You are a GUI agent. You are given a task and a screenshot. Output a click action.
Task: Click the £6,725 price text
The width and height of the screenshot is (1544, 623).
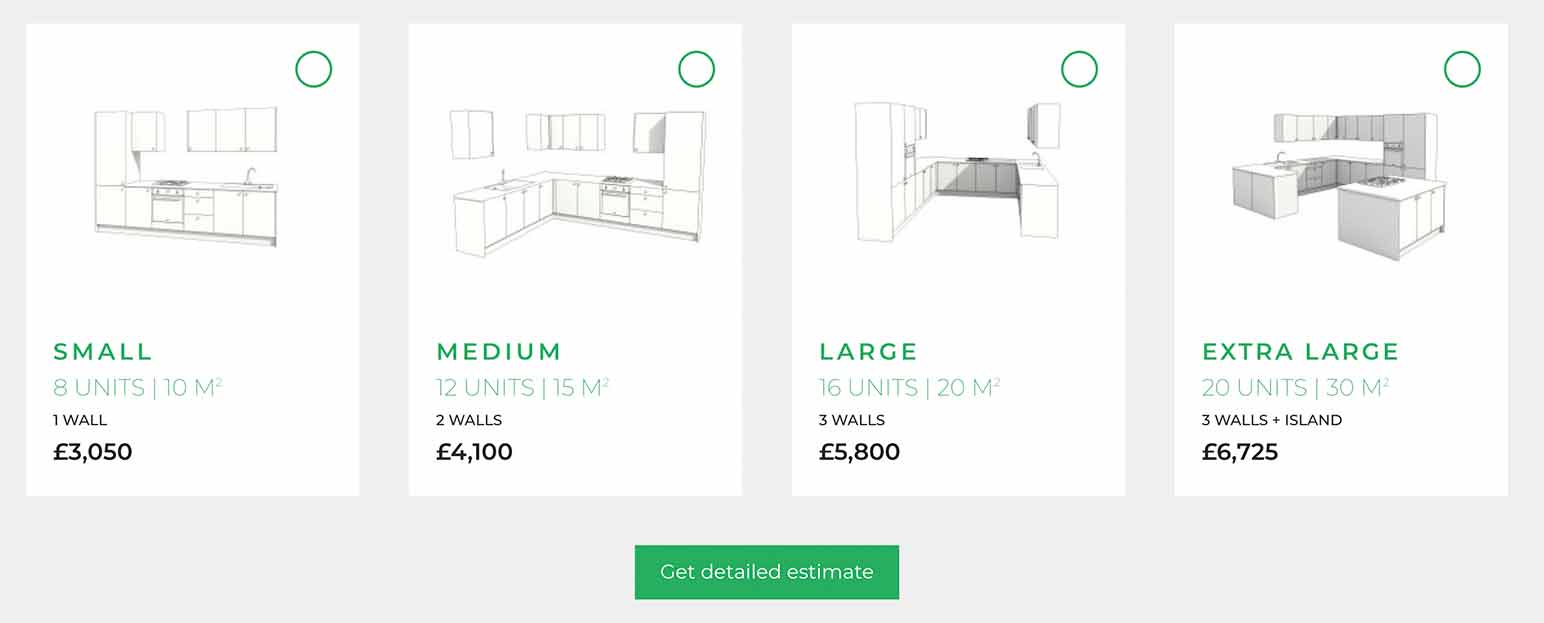[x=1240, y=452]
